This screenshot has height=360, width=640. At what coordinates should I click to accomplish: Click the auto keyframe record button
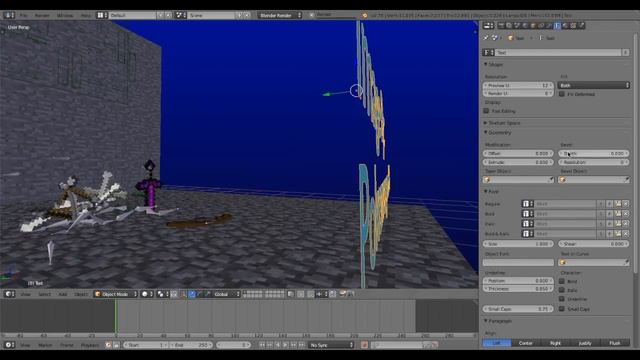coord(364,345)
